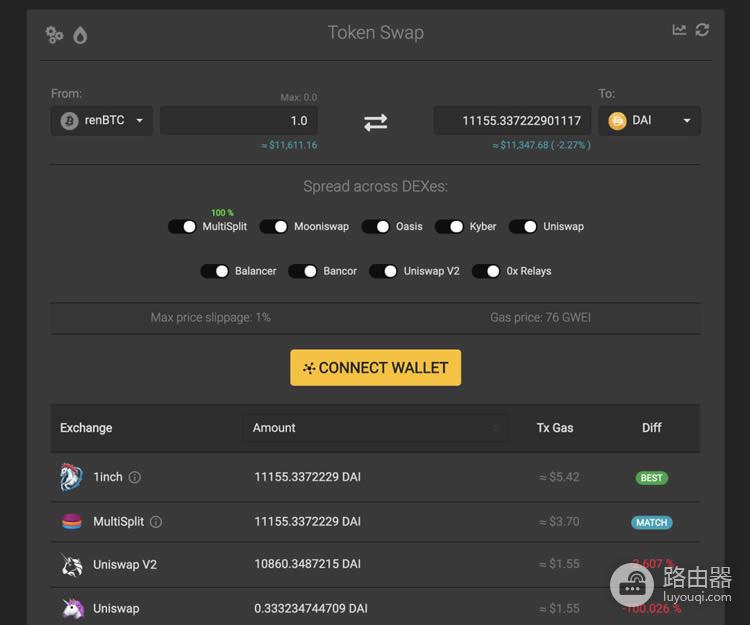The height and width of the screenshot is (625, 750).
Task: Show info for the 1inch exchange
Action: tap(135, 477)
